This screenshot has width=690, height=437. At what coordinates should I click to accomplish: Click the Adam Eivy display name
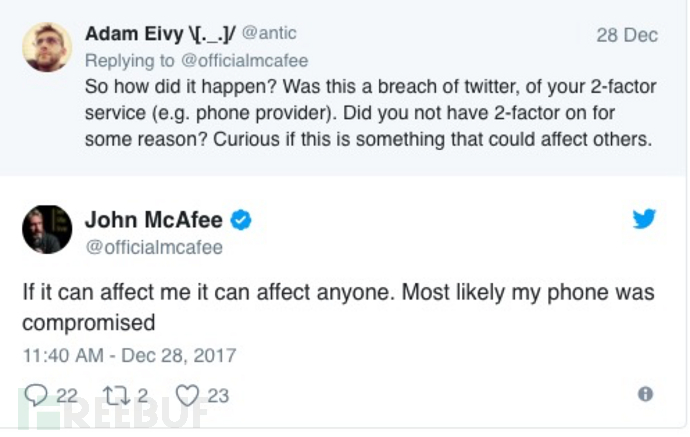coord(160,34)
